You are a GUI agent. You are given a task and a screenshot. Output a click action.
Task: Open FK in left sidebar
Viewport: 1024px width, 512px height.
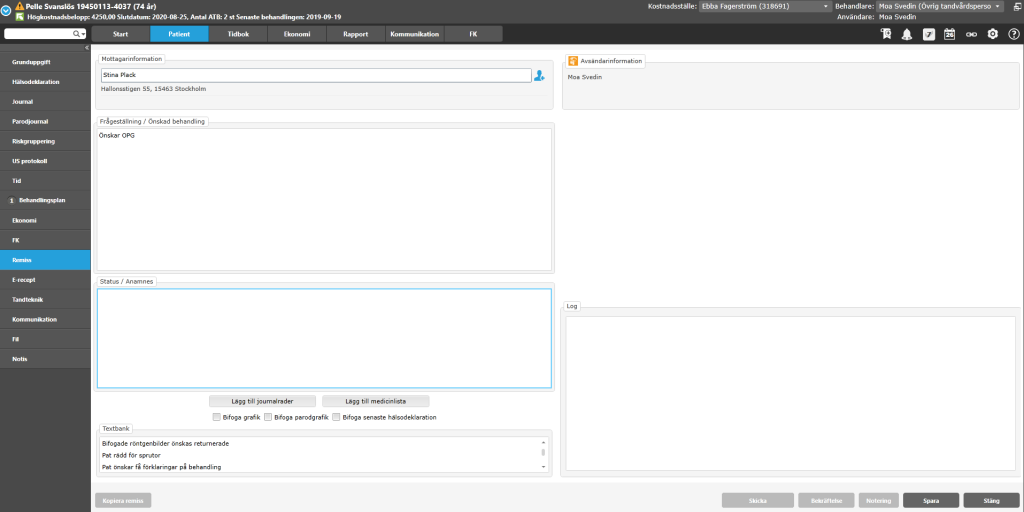coord(45,240)
